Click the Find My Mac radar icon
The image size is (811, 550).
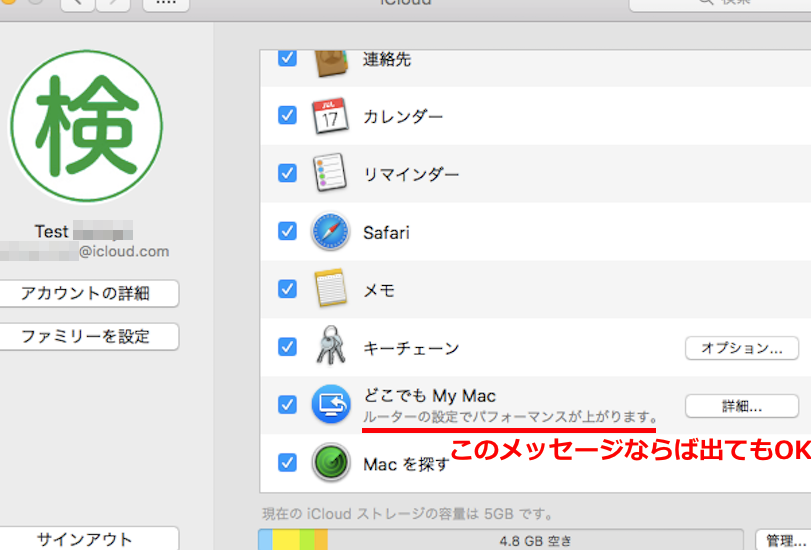[x=330, y=462]
